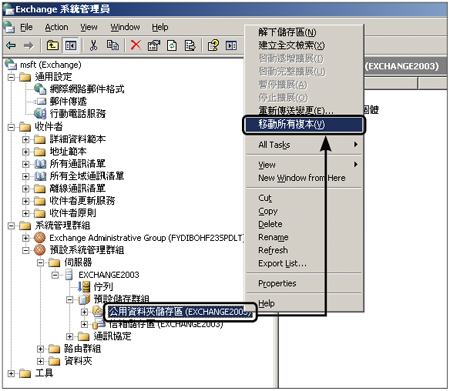Open the Action menu in menu bar
The image size is (450, 391).
pos(57,27)
